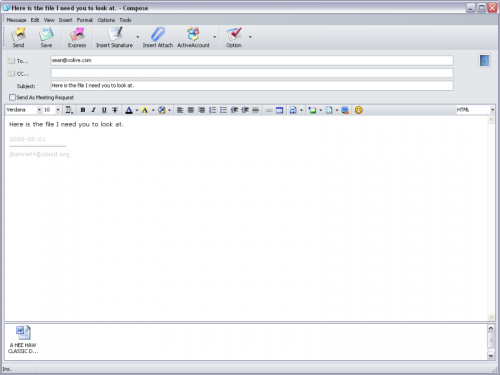Click the CC... address book button
This screenshot has height=375, width=500.
coord(18,74)
